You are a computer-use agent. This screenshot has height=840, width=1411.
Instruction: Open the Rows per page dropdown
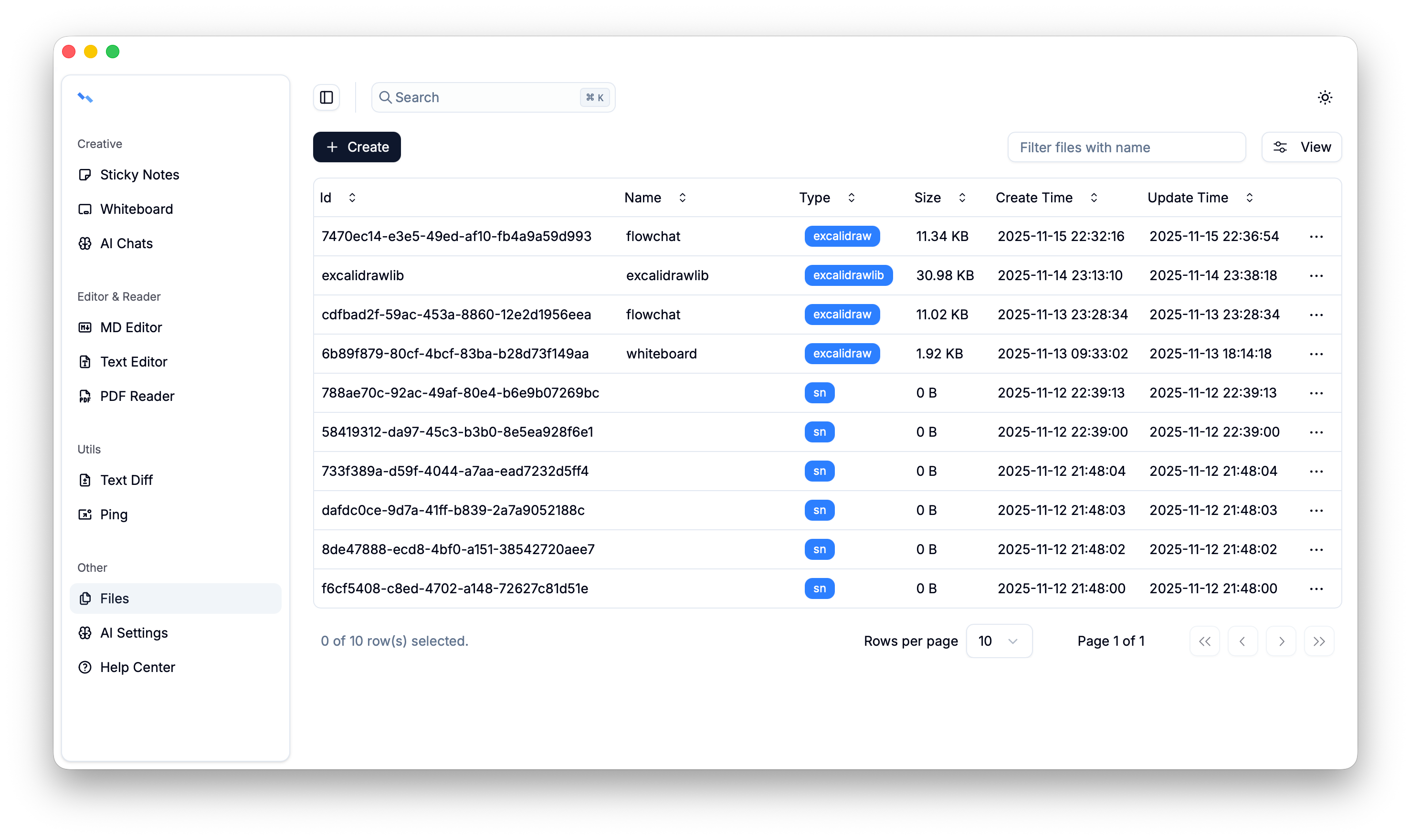[x=999, y=641]
